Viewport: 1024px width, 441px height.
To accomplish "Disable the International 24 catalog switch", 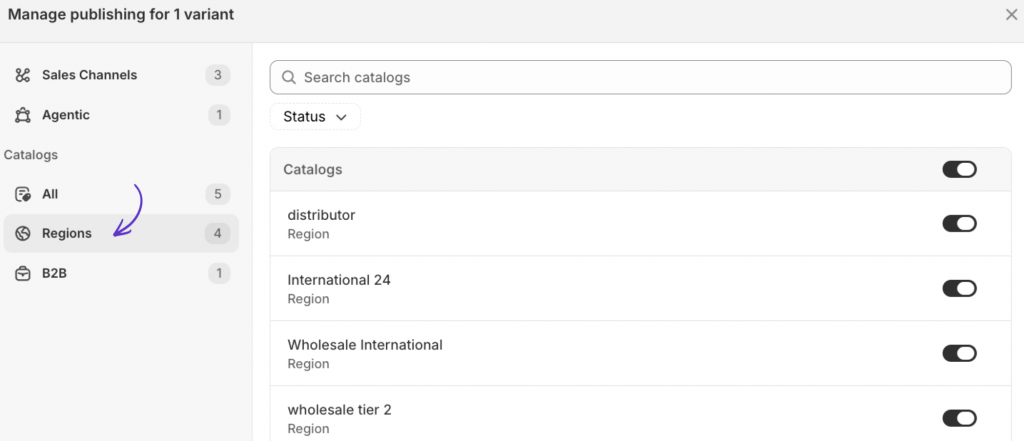I will (959, 288).
